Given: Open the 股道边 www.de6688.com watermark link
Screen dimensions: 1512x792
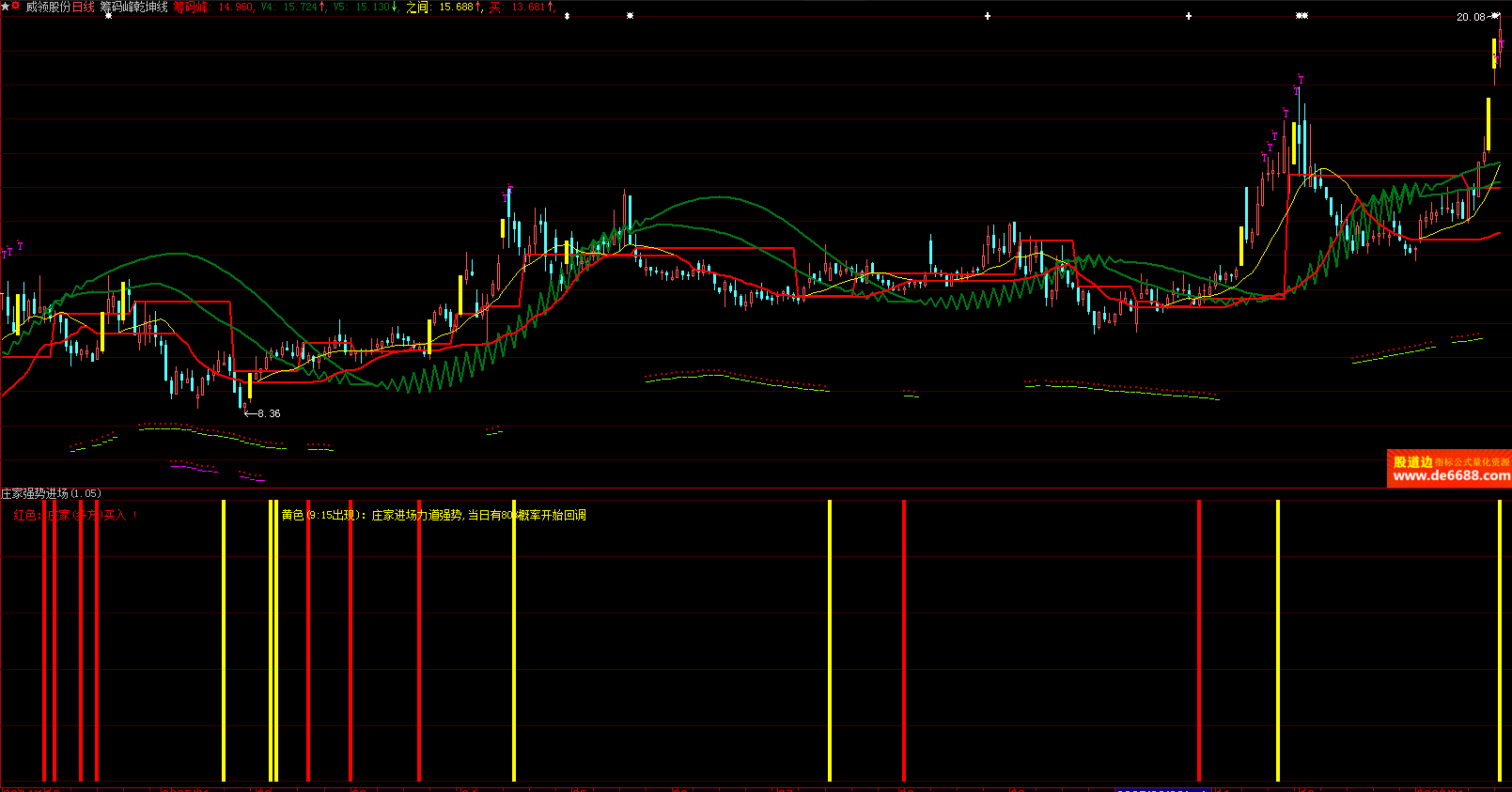Looking at the screenshot, I should point(1449,469).
